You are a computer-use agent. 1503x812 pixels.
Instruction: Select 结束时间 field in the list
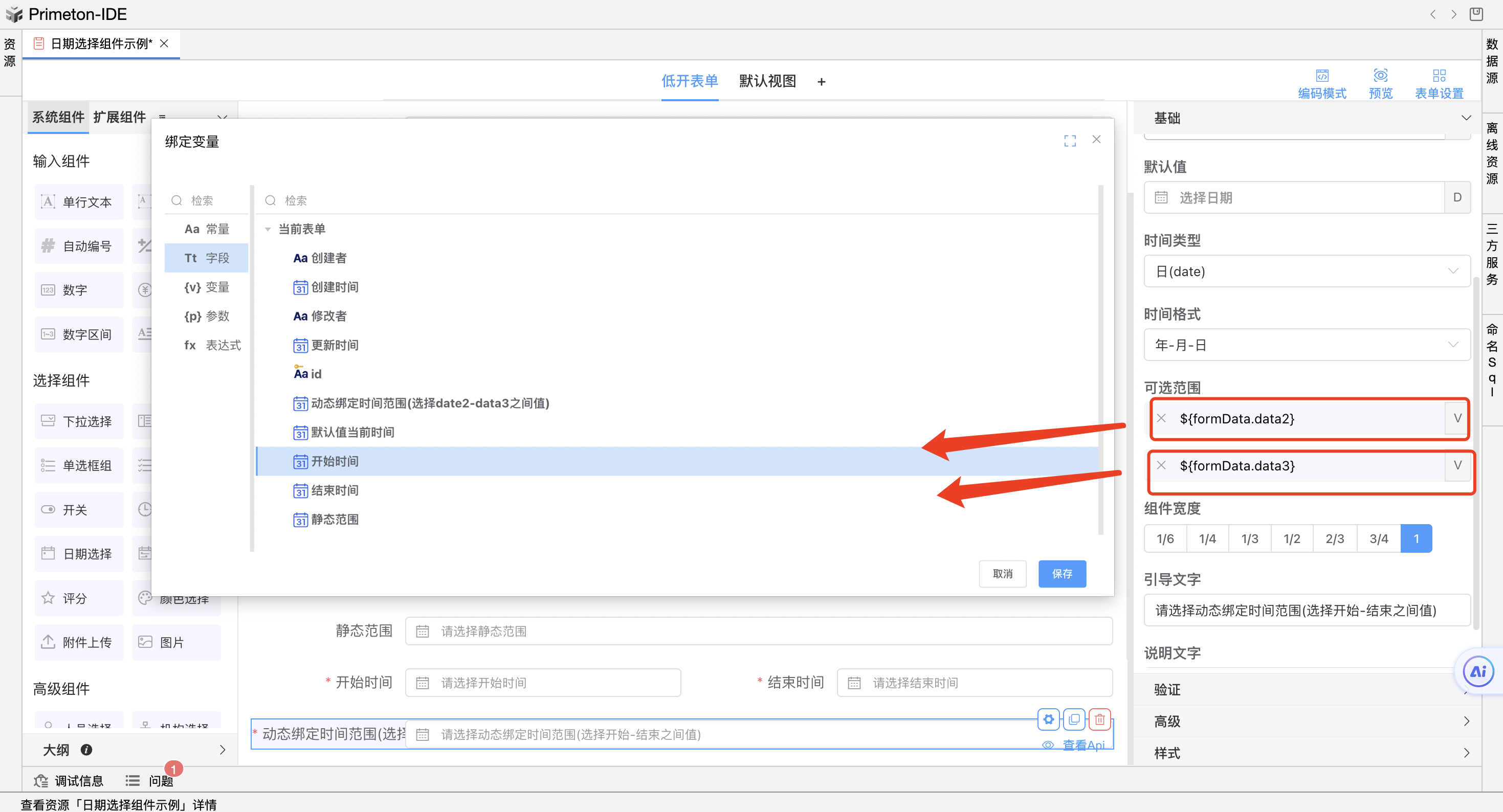[335, 490]
